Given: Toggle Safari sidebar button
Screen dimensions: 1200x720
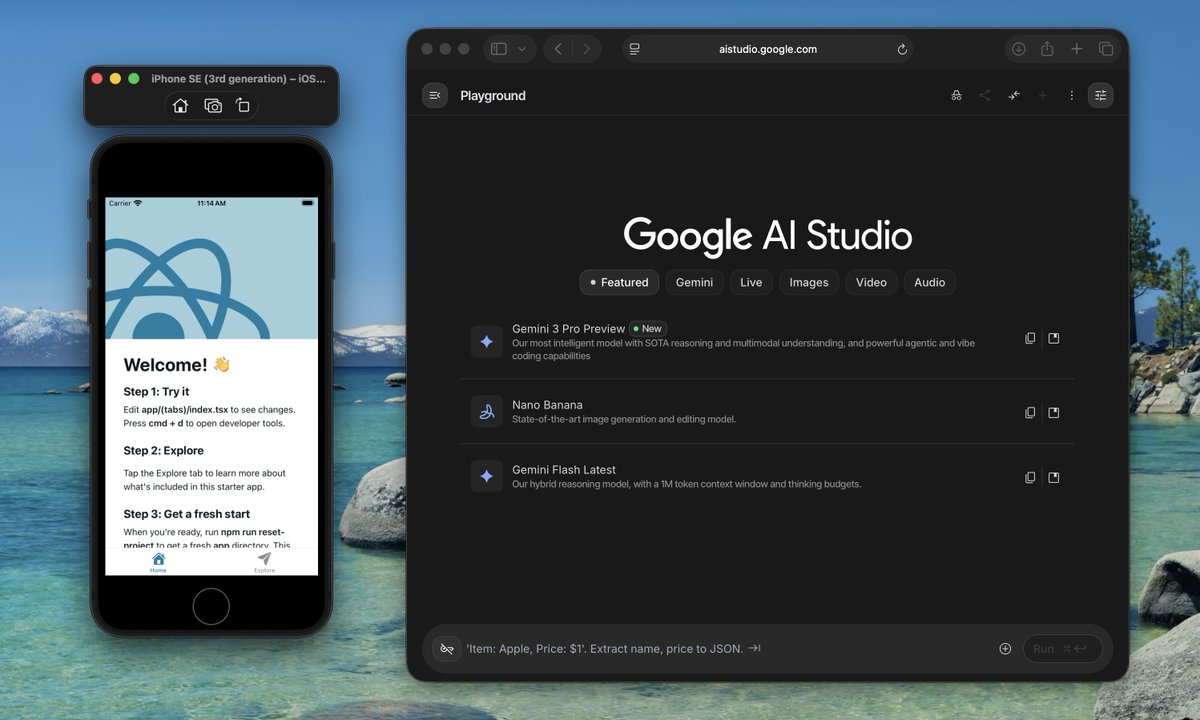Looking at the screenshot, I should tap(498, 49).
